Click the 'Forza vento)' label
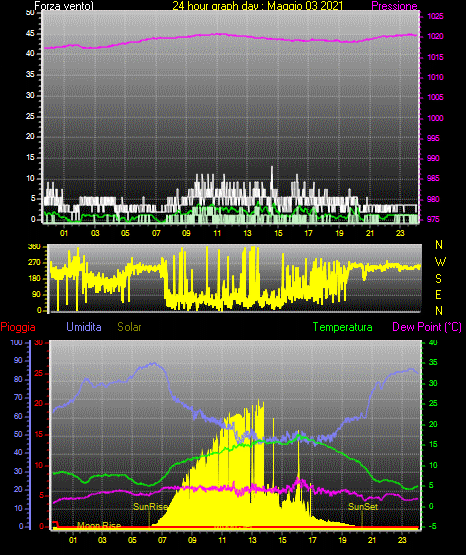Image resolution: width=466 pixels, height=555 pixels. click(x=64, y=6)
